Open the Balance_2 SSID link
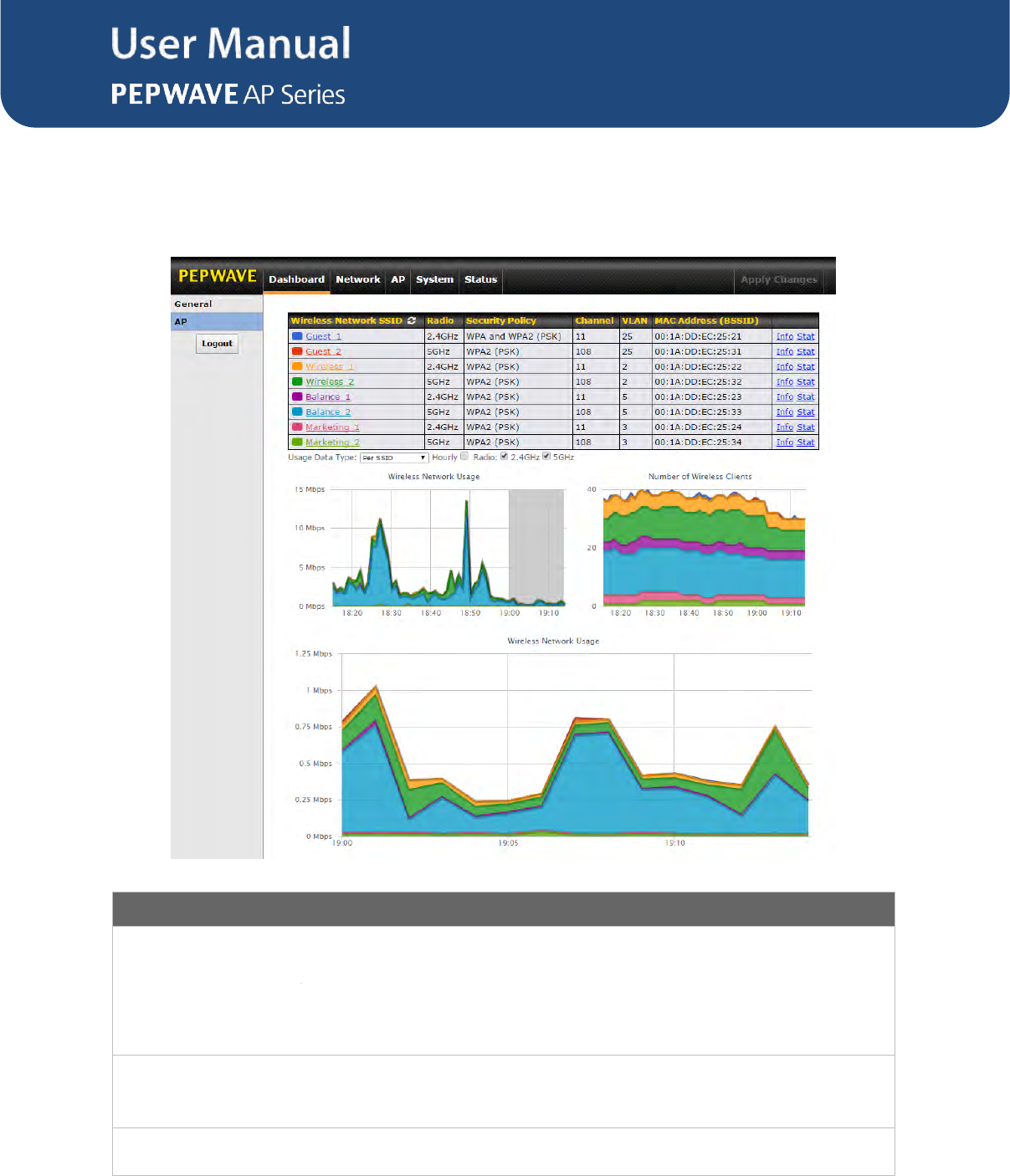 328,412
